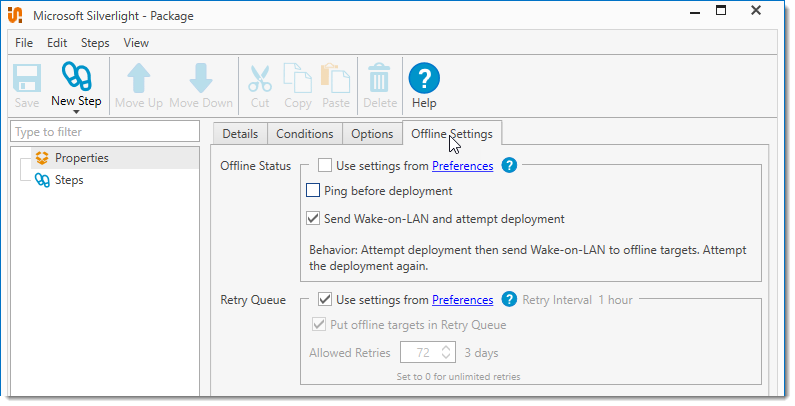Click the New Step footprints icon
The image size is (795, 406).
[x=76, y=77]
